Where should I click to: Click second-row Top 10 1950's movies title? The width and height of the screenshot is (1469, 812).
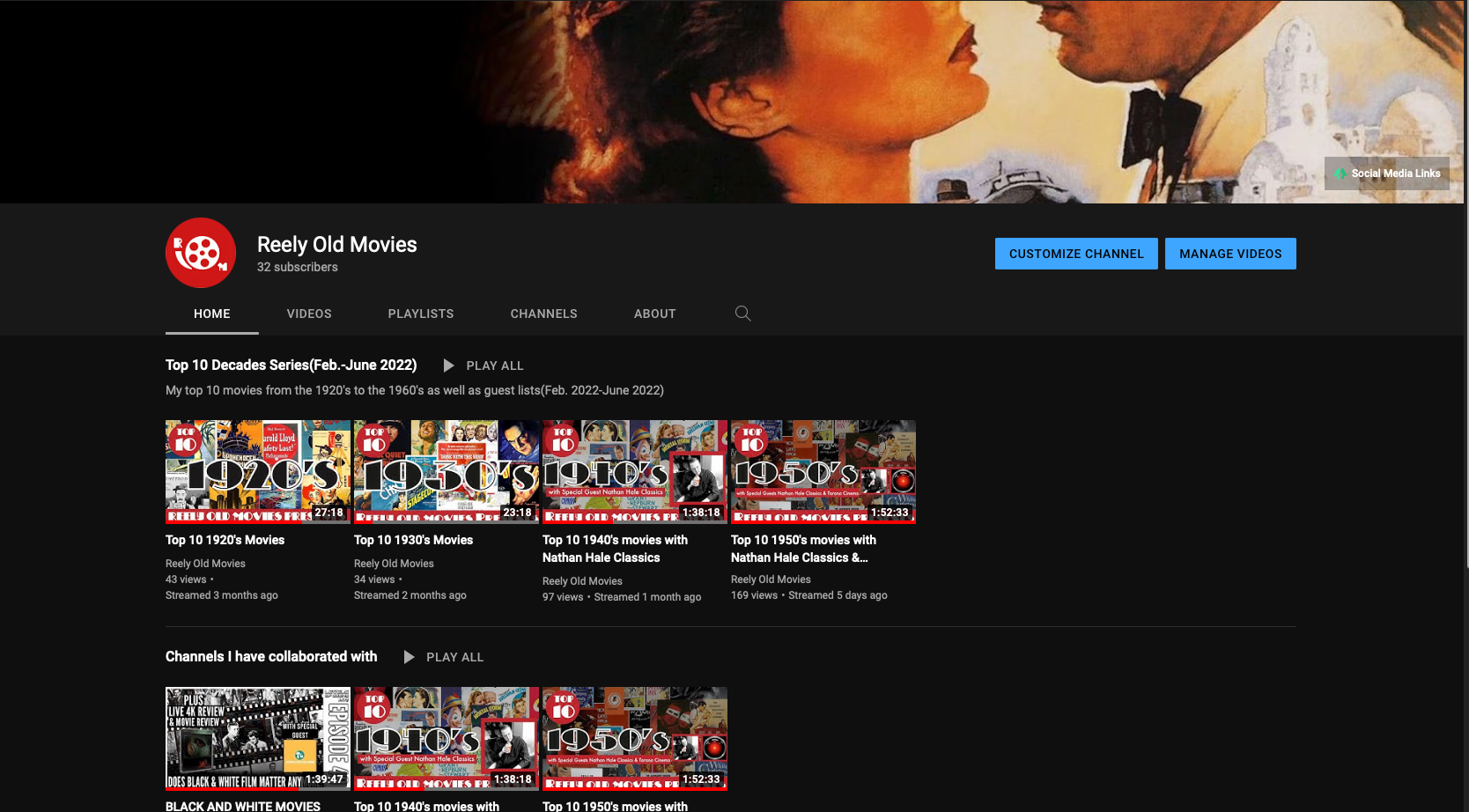tap(615, 806)
